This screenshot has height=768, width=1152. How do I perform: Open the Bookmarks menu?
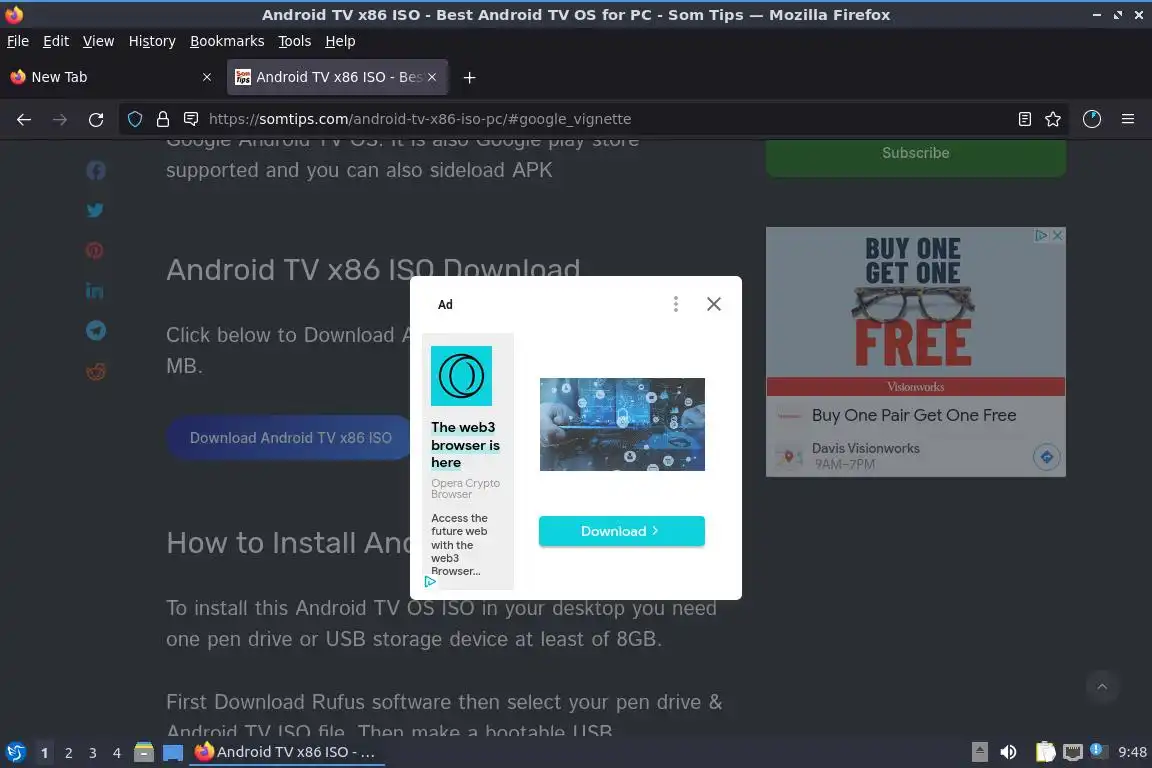pyautogui.click(x=227, y=41)
